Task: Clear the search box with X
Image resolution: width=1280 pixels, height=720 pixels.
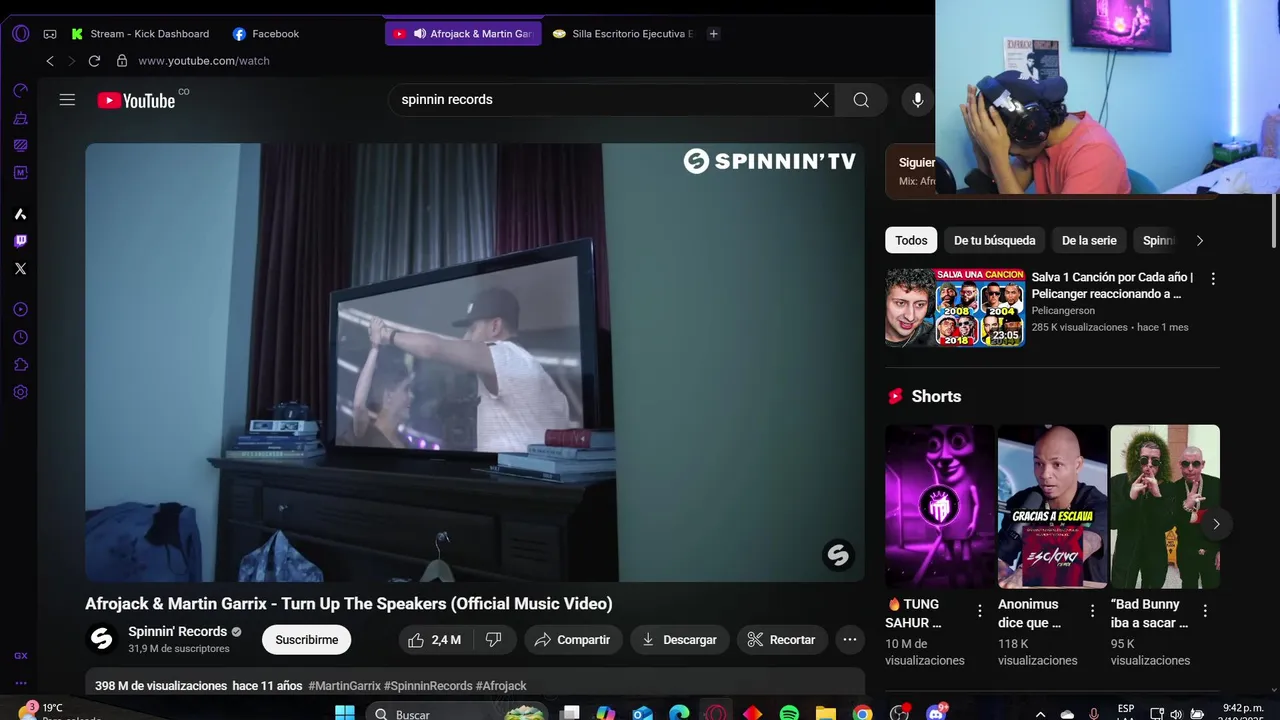Action: point(821,100)
